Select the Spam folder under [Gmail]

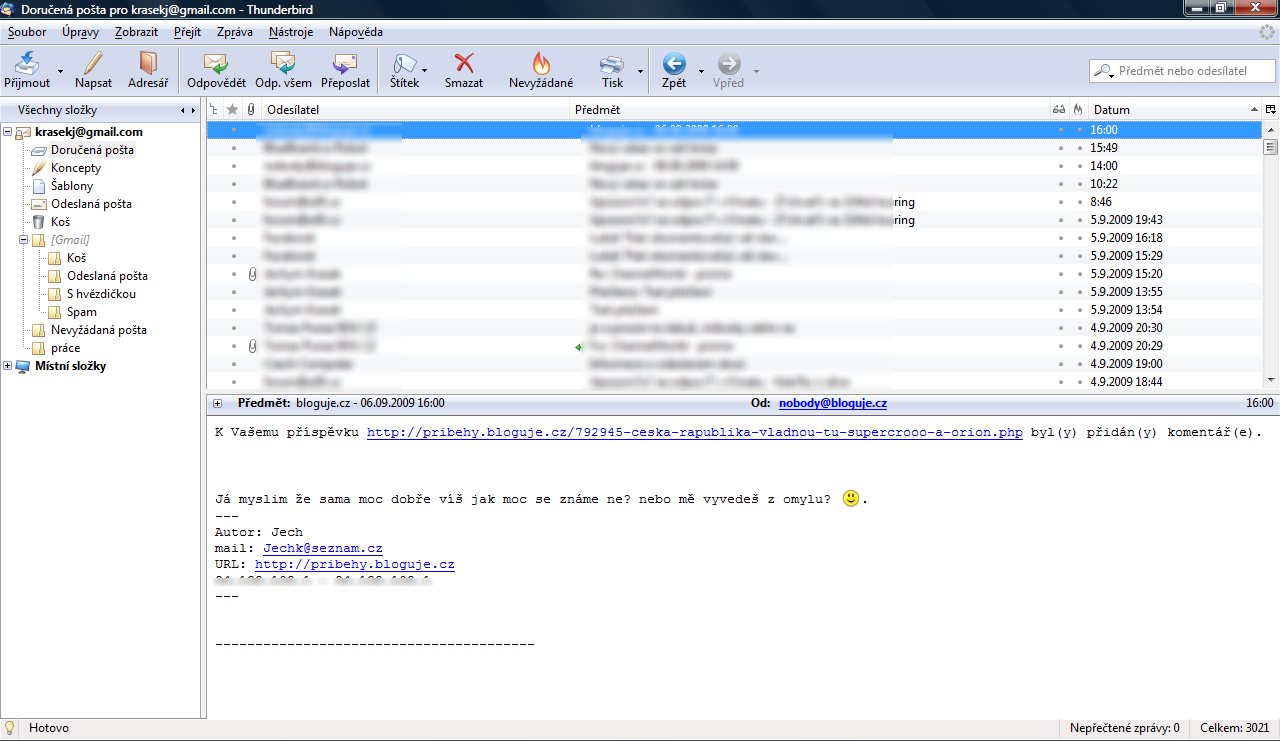click(82, 312)
